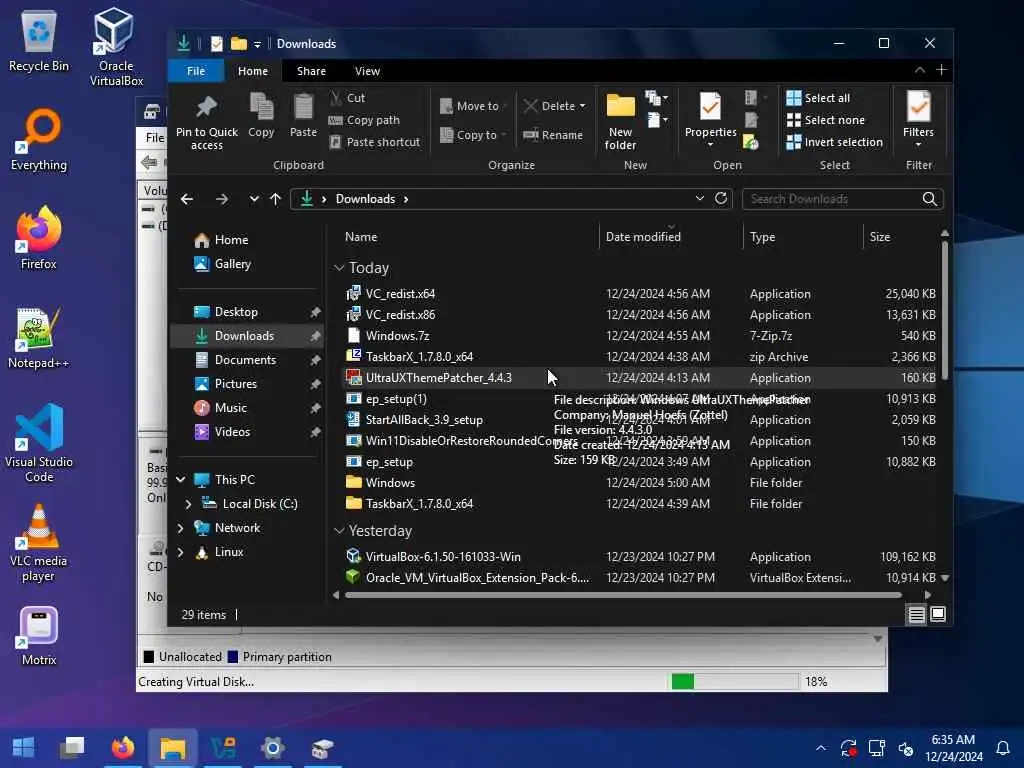The height and width of the screenshot is (768, 1024).
Task: Switch to the Share ribbon tab
Action: tap(311, 71)
